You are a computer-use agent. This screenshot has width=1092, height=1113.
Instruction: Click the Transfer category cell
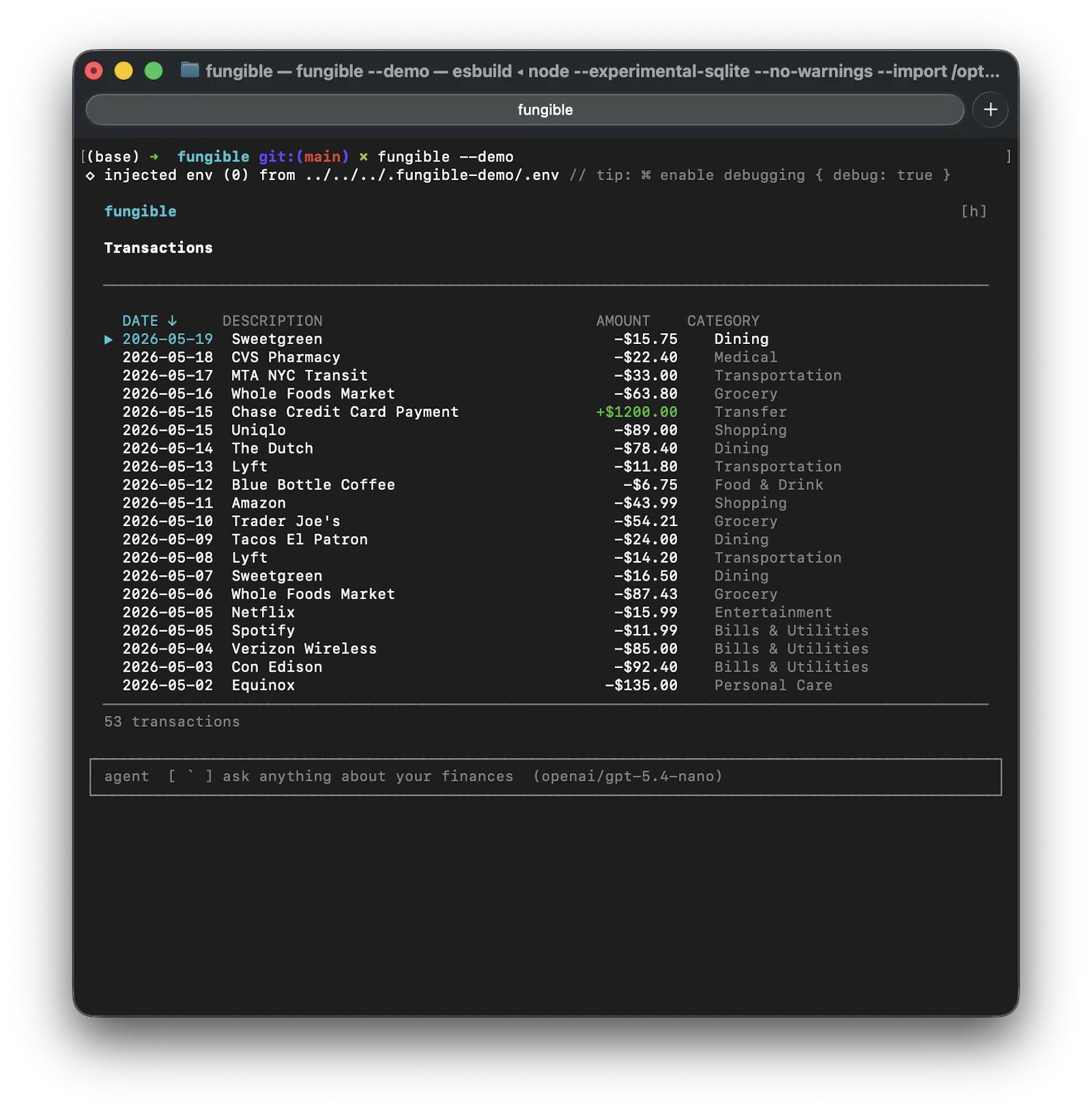point(750,411)
